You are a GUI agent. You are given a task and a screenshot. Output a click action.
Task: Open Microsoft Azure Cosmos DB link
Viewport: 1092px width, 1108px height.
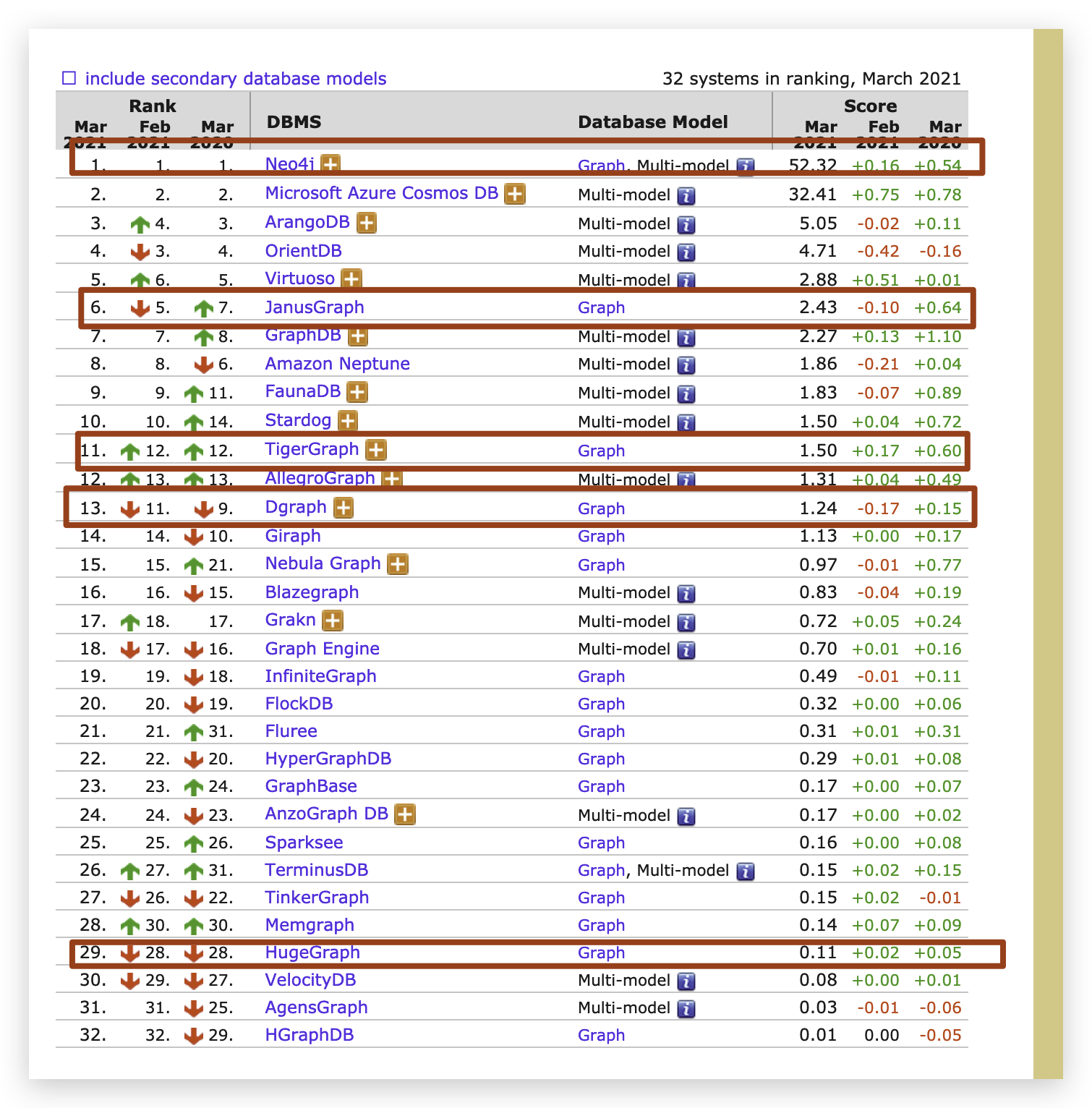382,193
